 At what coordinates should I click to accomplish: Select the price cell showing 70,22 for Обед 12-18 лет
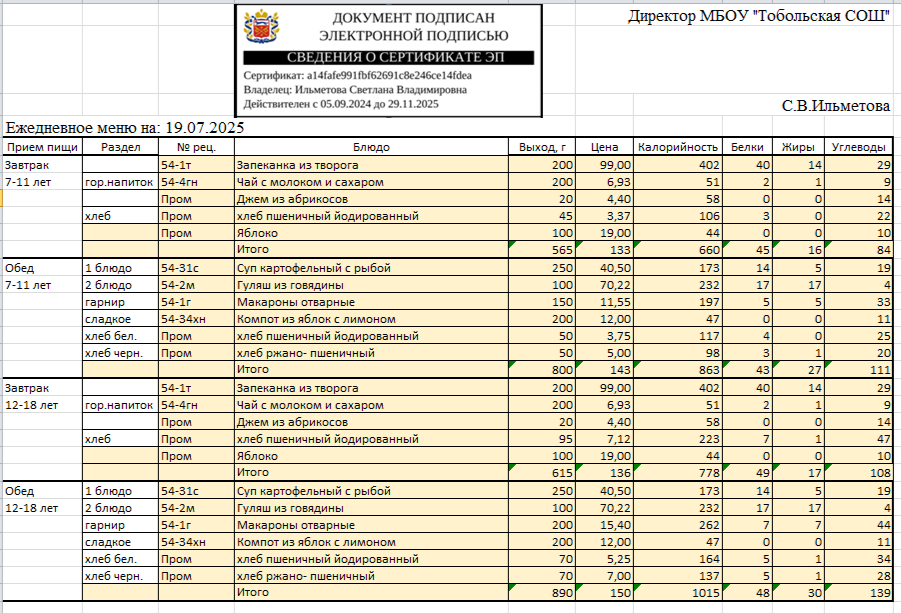click(x=604, y=508)
